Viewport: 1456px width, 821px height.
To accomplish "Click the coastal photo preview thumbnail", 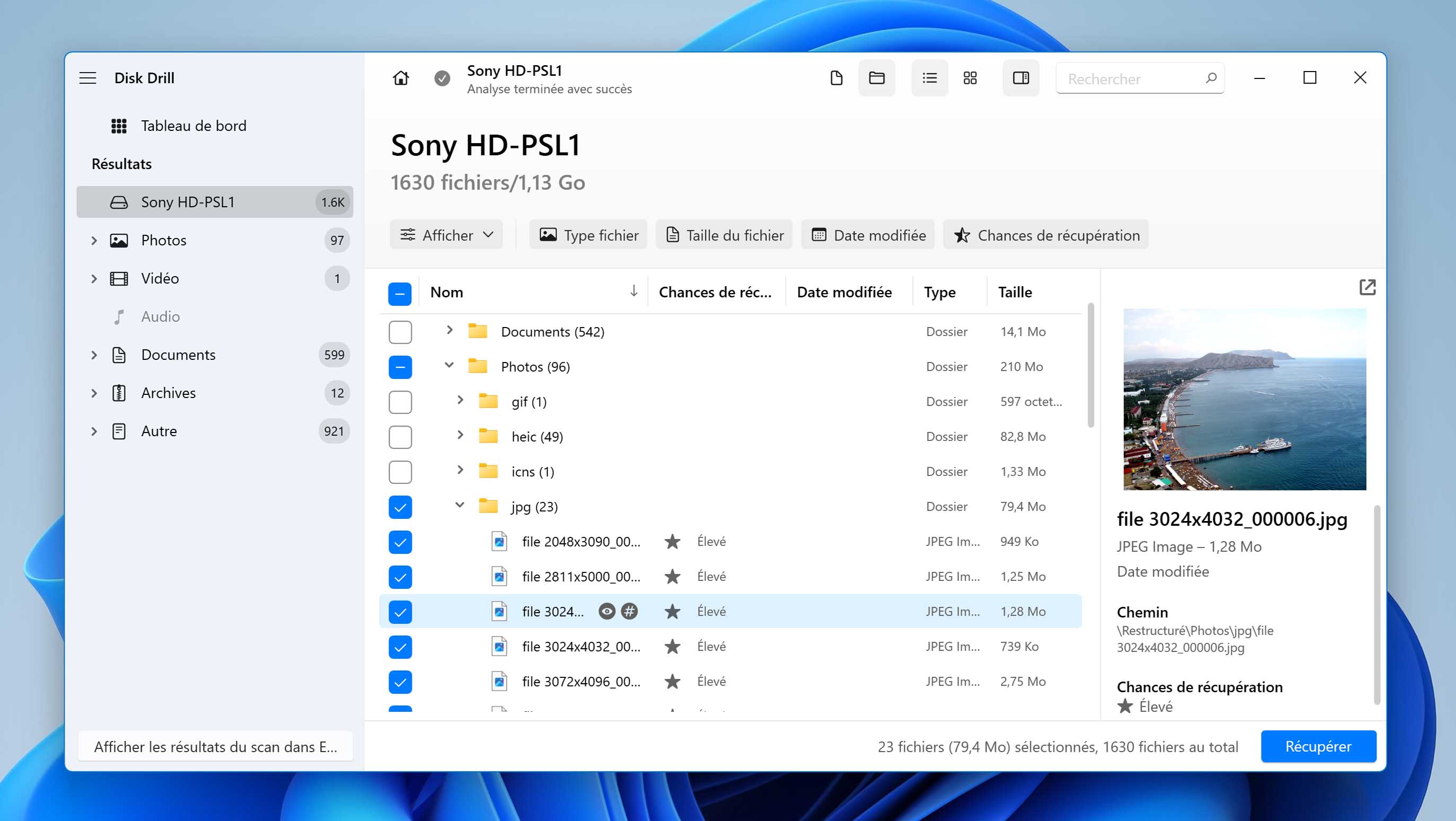I will 1245,400.
